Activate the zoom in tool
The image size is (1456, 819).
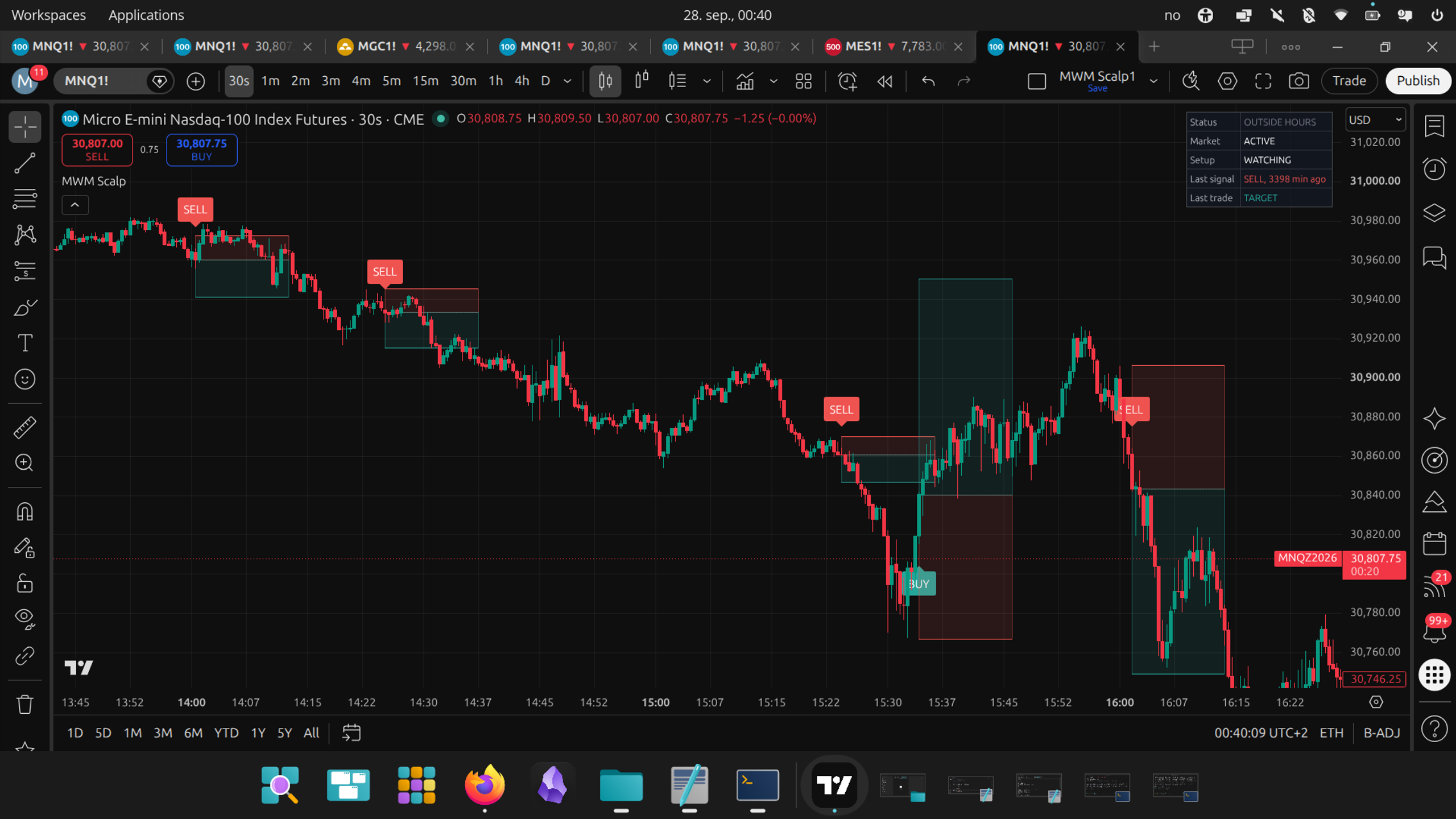tap(24, 462)
